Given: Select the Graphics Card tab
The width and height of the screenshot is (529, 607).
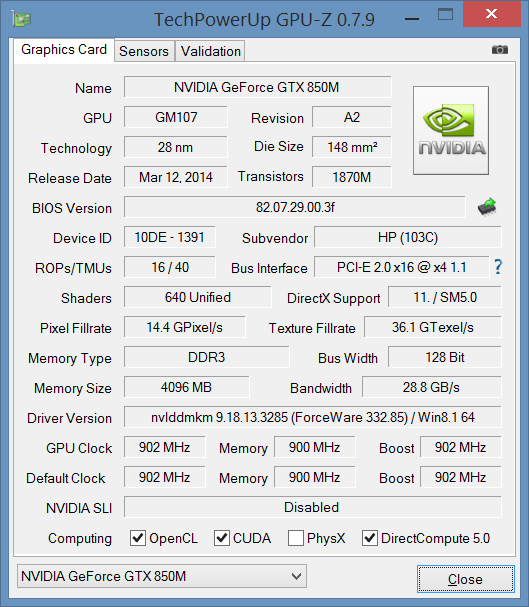Looking at the screenshot, I should coord(64,50).
